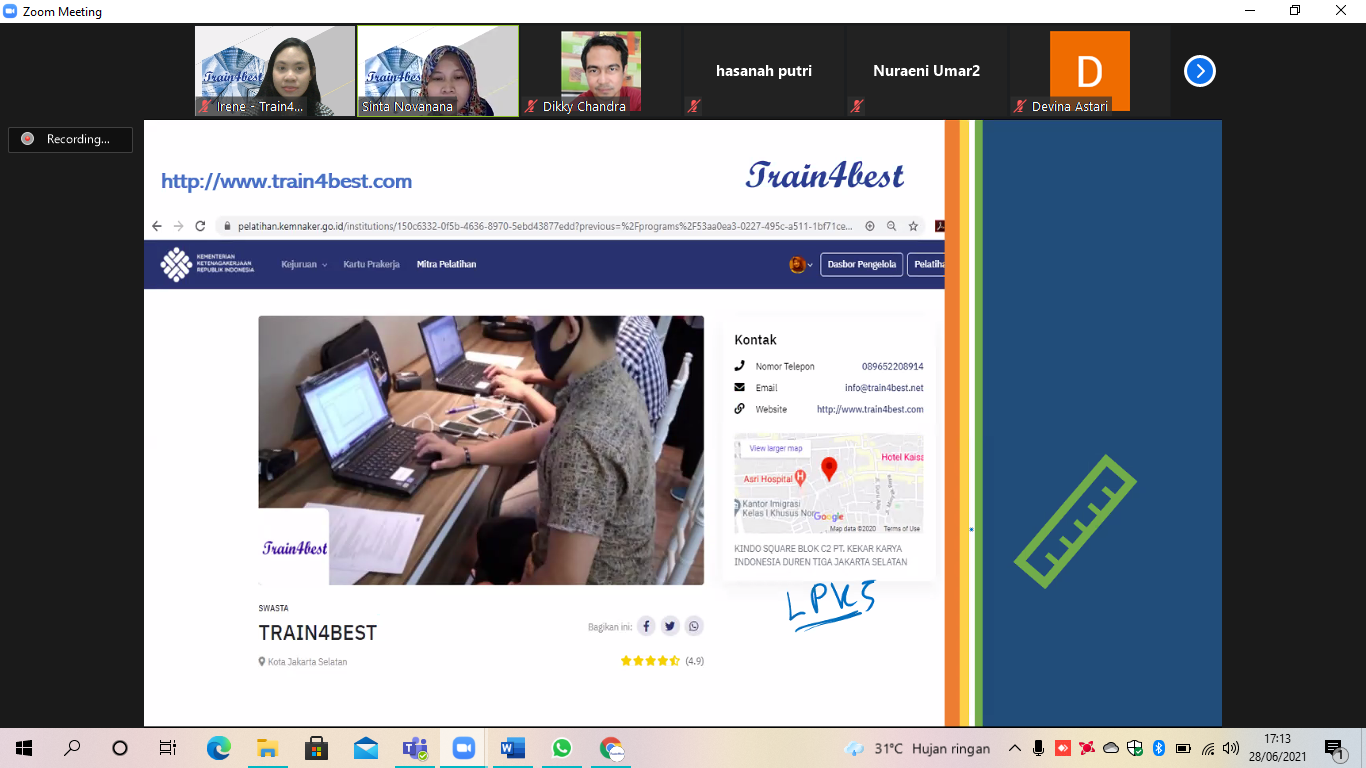Click the Dasbor Pengelola button
1366x768 pixels.
point(861,265)
